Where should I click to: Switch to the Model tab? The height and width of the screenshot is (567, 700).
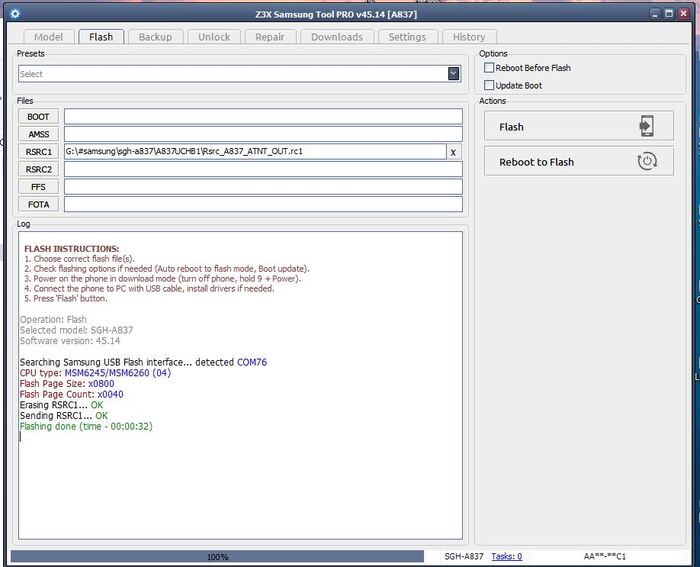(x=48, y=37)
